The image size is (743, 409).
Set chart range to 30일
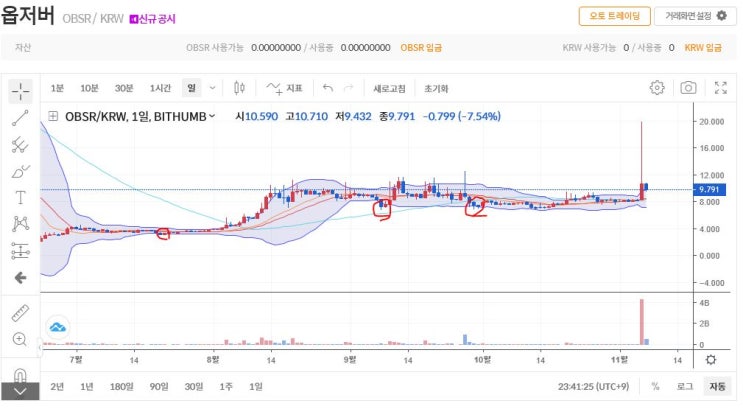194,387
